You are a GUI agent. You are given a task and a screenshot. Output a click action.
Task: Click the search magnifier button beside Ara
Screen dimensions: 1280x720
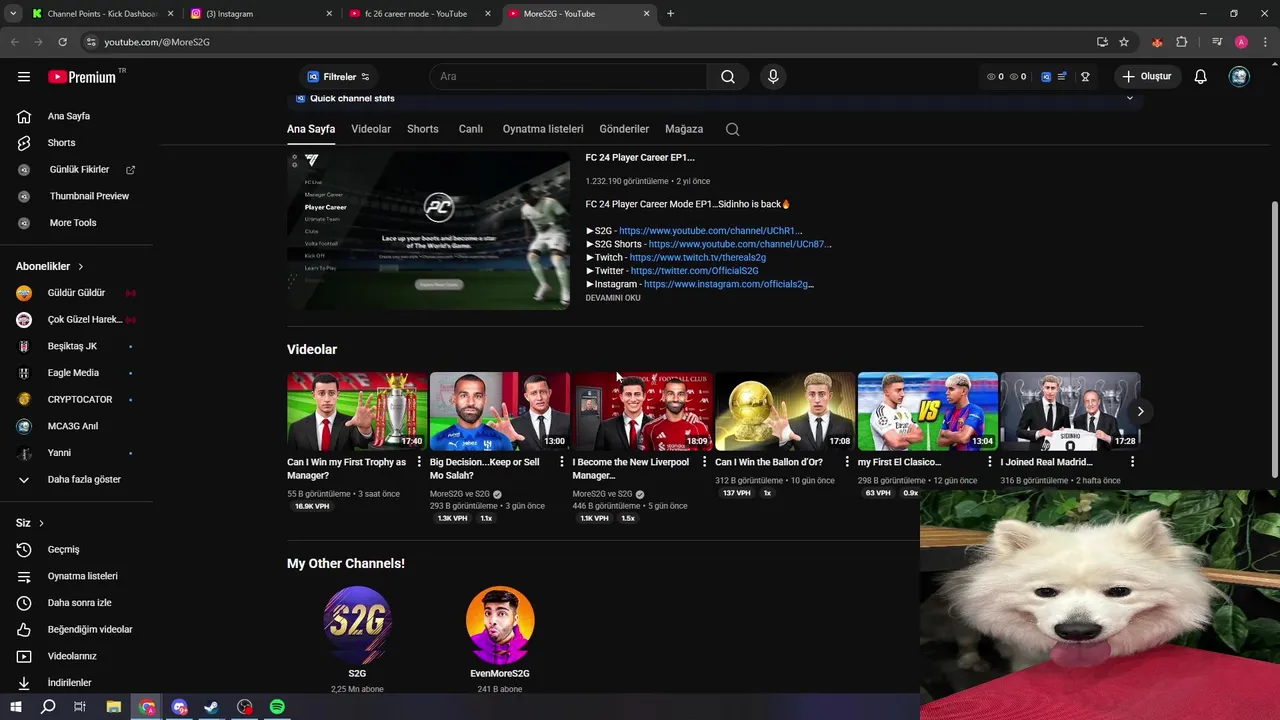click(728, 77)
